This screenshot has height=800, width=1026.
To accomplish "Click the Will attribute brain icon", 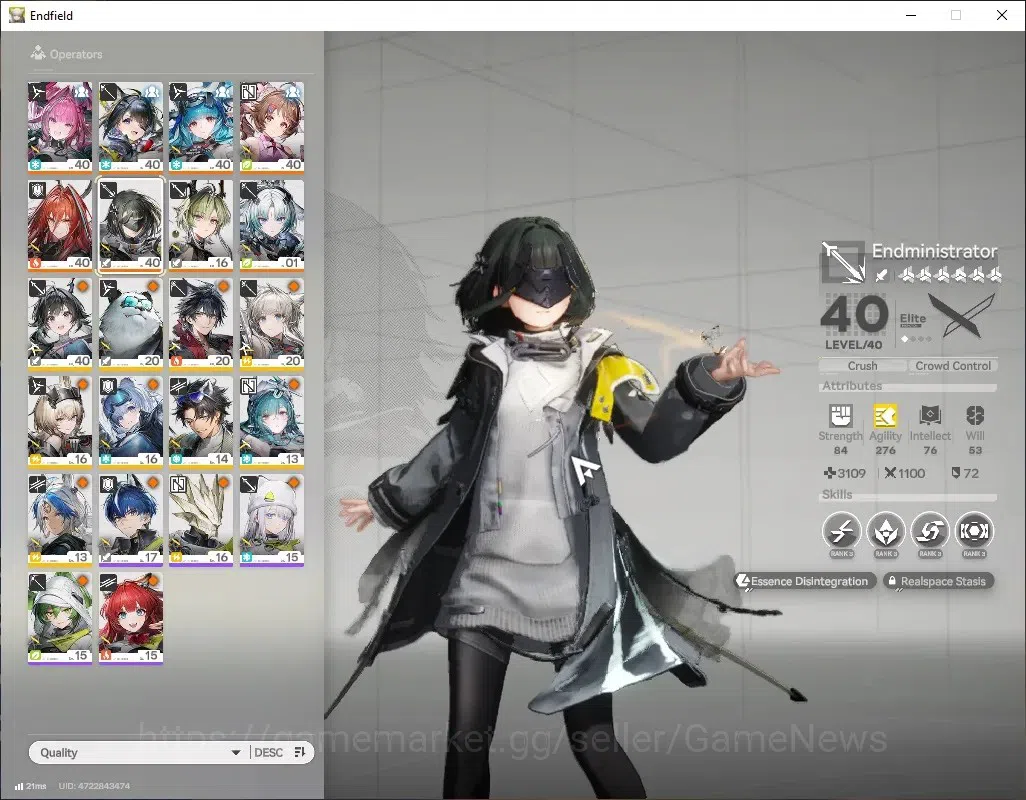I will 975,415.
